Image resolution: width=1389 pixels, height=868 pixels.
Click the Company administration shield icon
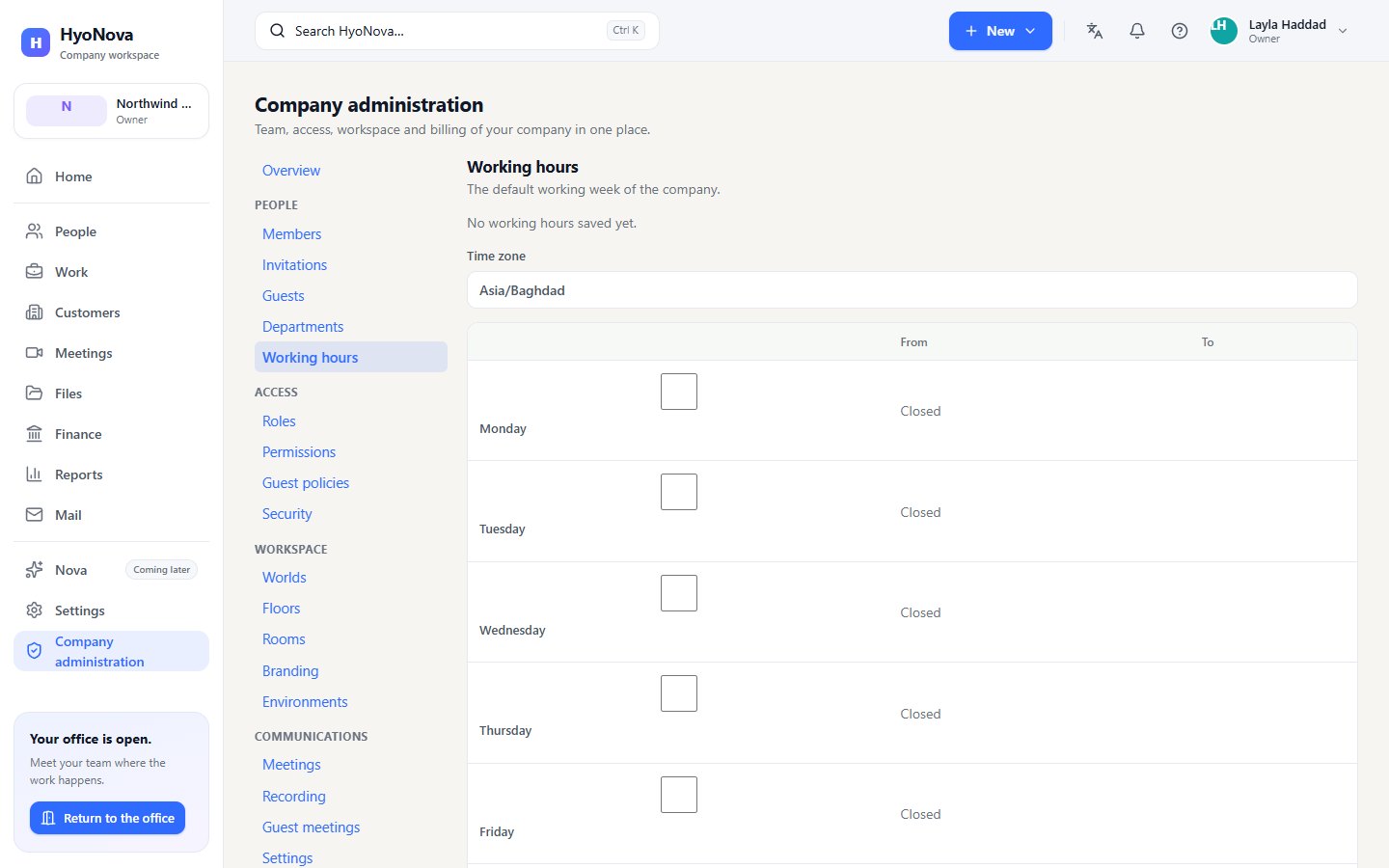click(x=35, y=651)
